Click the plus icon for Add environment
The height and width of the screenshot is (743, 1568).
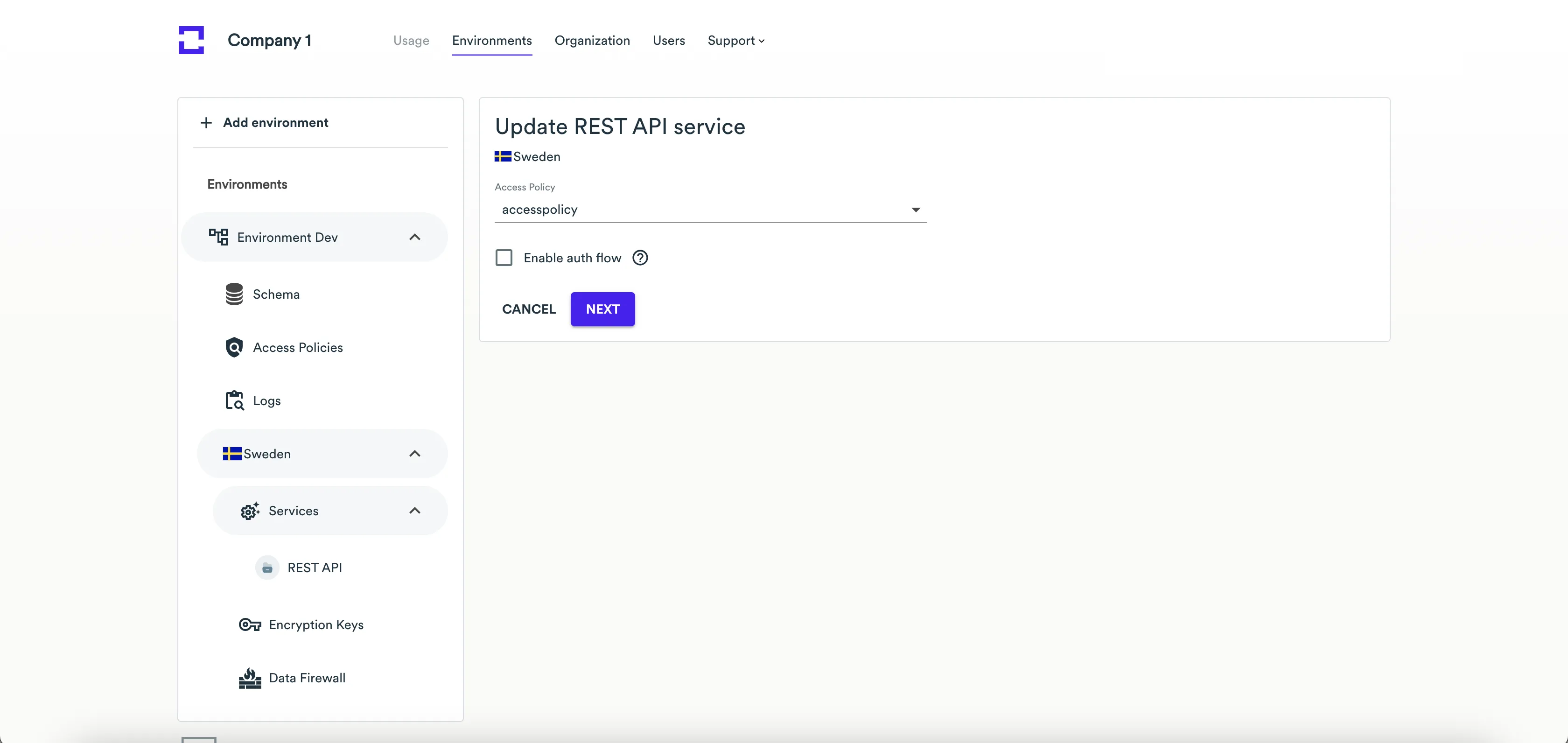(x=206, y=123)
